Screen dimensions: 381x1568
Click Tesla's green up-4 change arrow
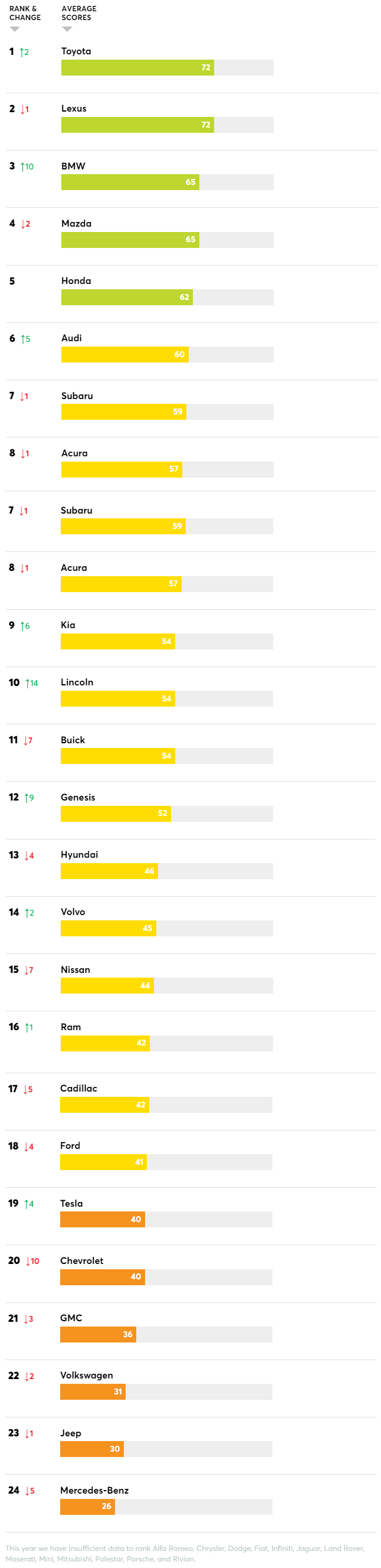tap(28, 1204)
